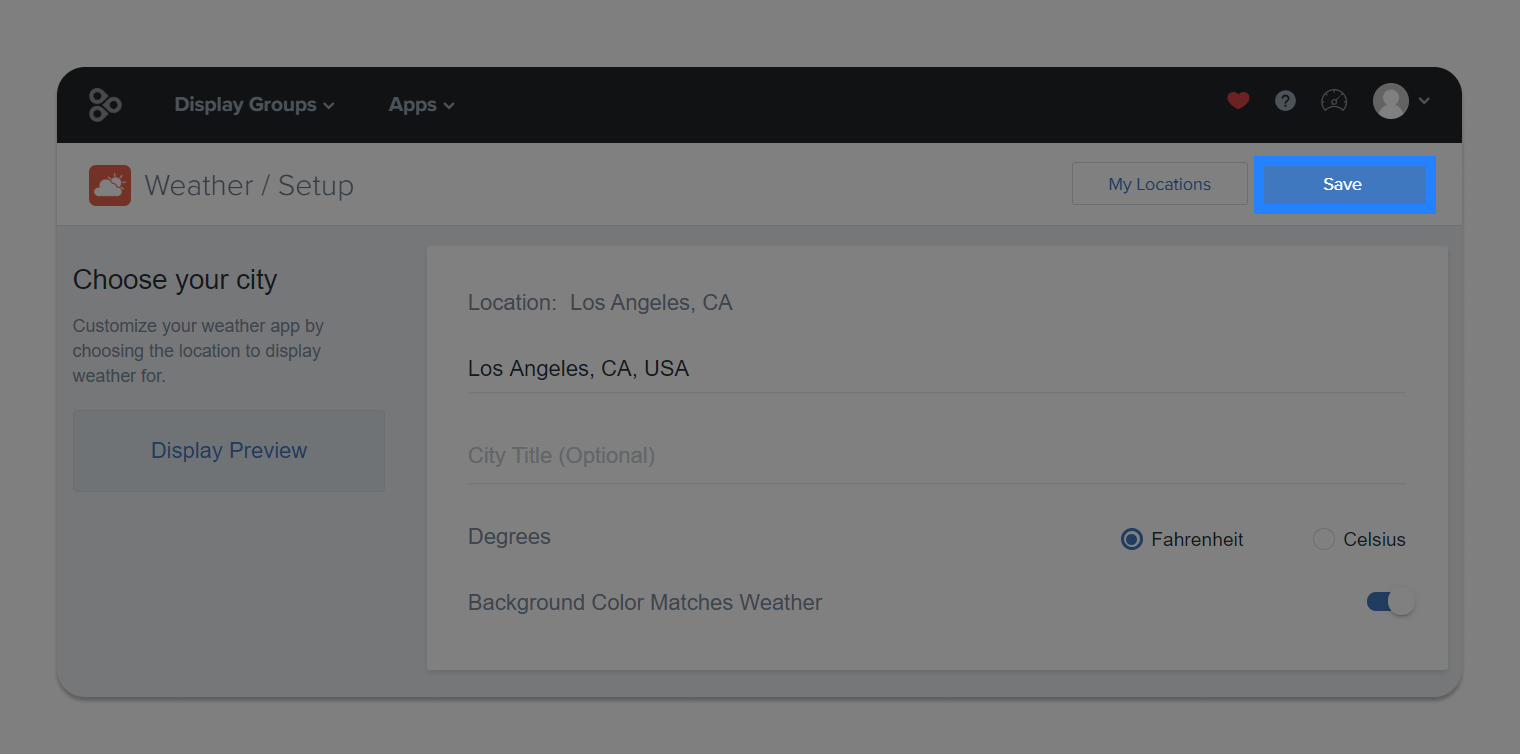The height and width of the screenshot is (754, 1520).
Task: Open the help question mark icon
Action: tap(1285, 101)
